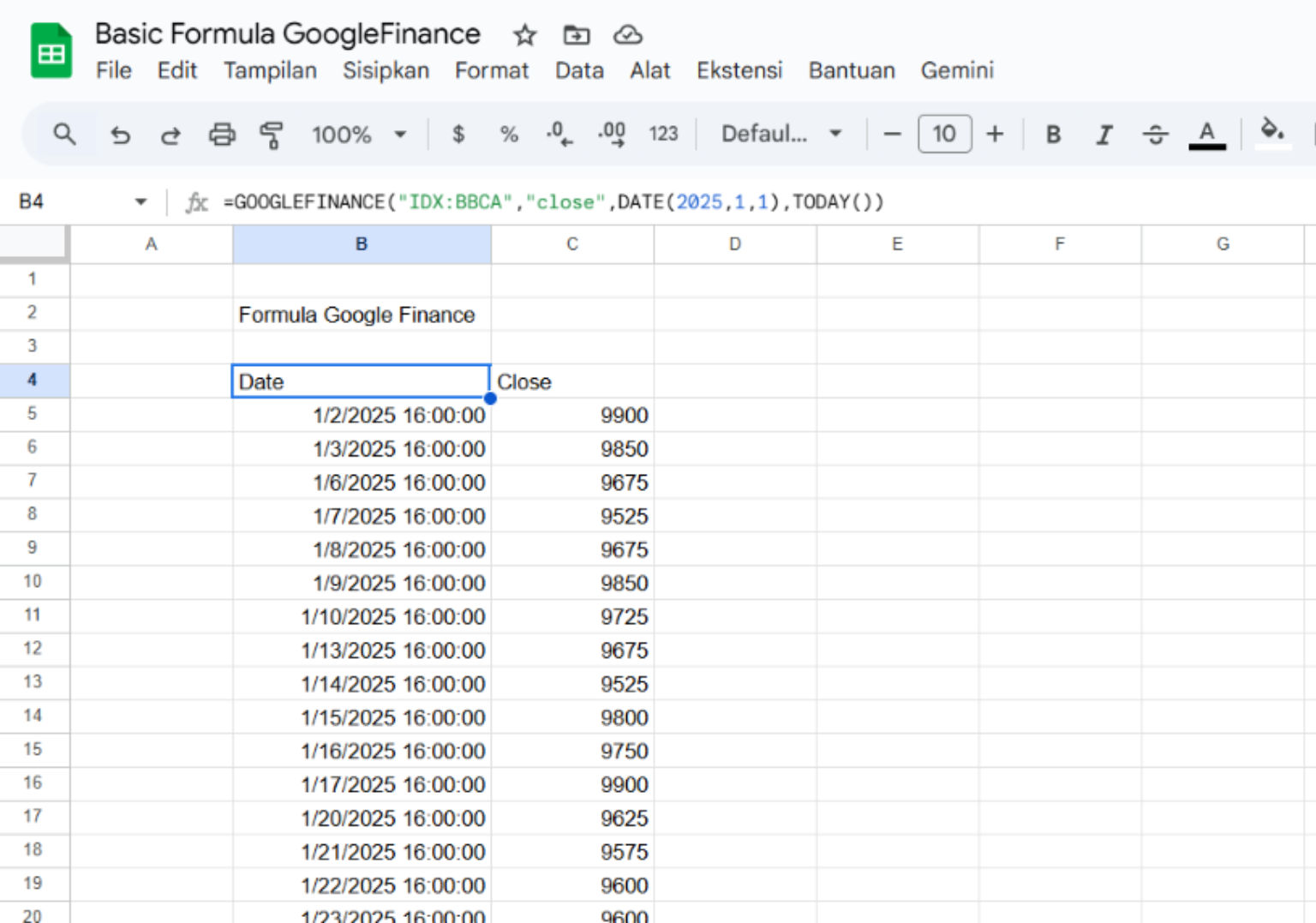The image size is (1316, 923).
Task: Select column B header
Action: 362,244
